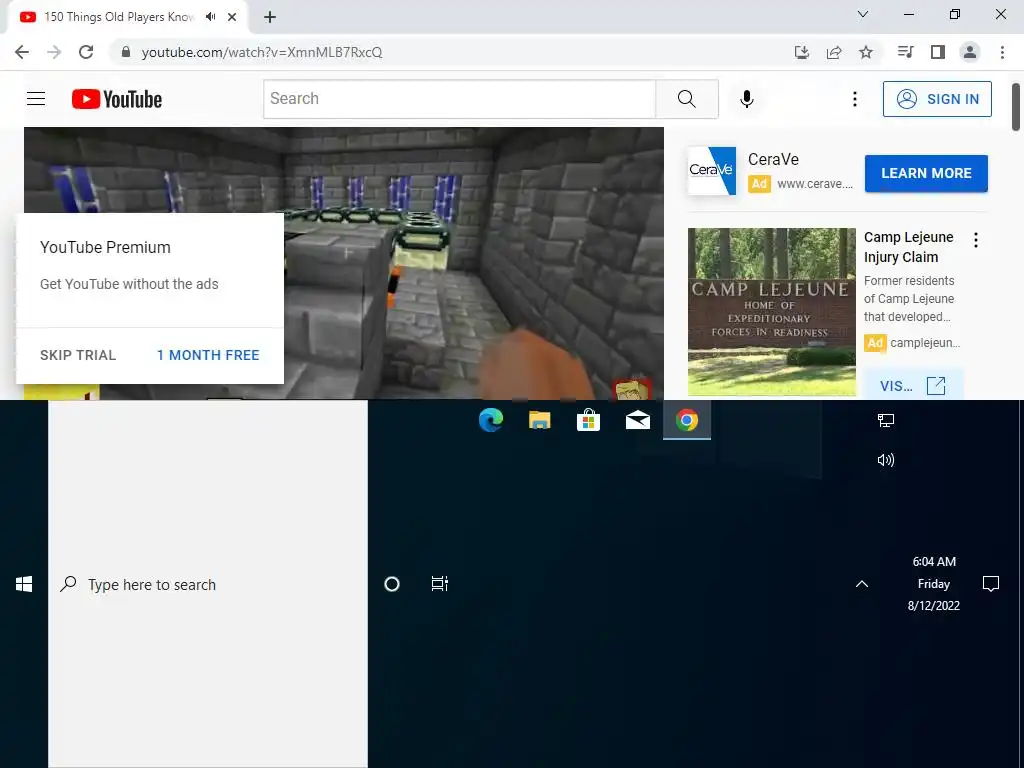The image size is (1024, 768).
Task: Mute the tab via speaker icon
Action: (x=210, y=17)
